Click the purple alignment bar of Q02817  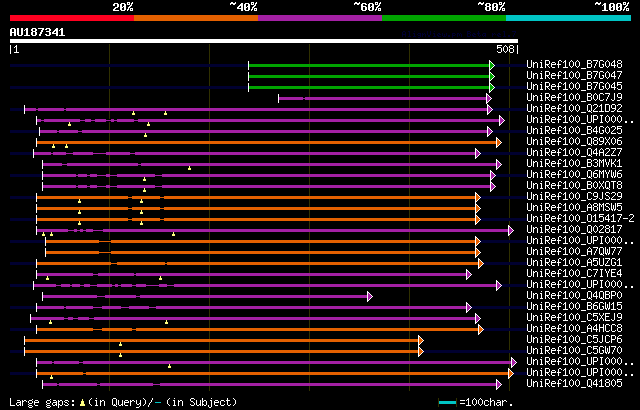tap(273, 230)
